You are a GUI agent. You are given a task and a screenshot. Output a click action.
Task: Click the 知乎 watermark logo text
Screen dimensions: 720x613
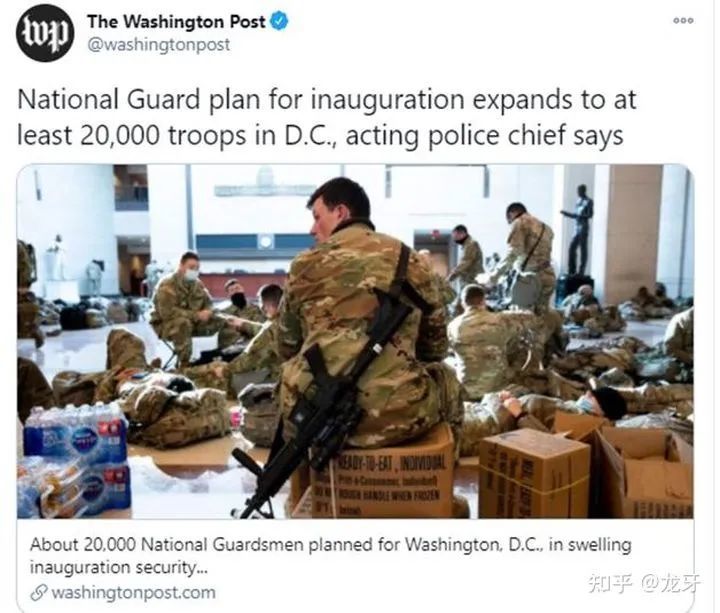tap(610, 583)
